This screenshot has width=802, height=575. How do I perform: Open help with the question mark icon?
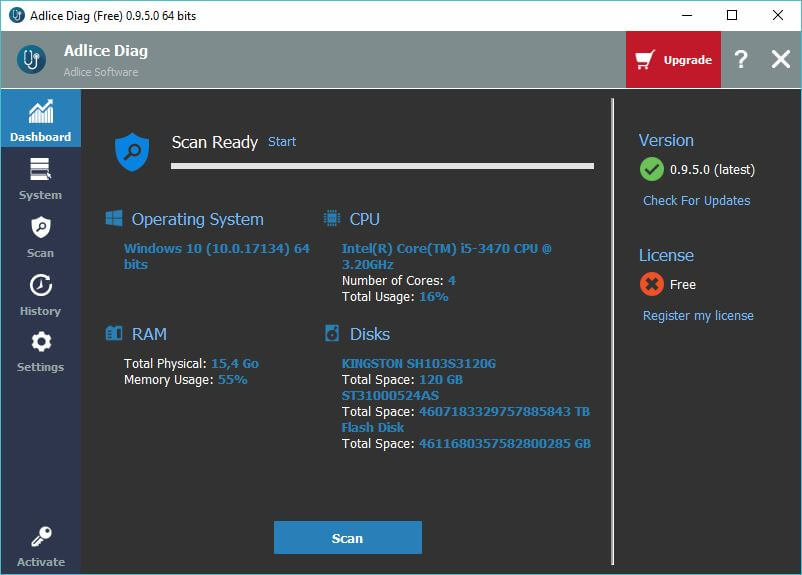740,60
